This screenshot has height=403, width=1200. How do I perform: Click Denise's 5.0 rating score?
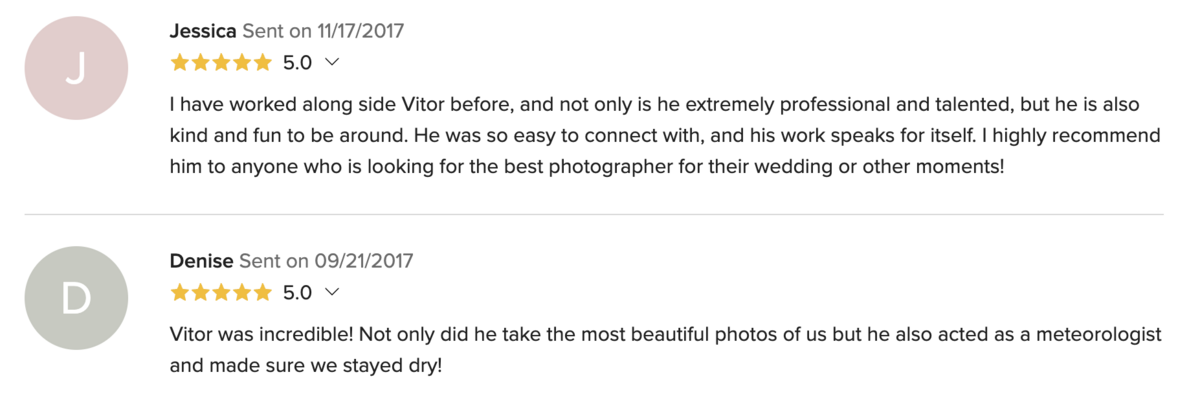click(297, 293)
